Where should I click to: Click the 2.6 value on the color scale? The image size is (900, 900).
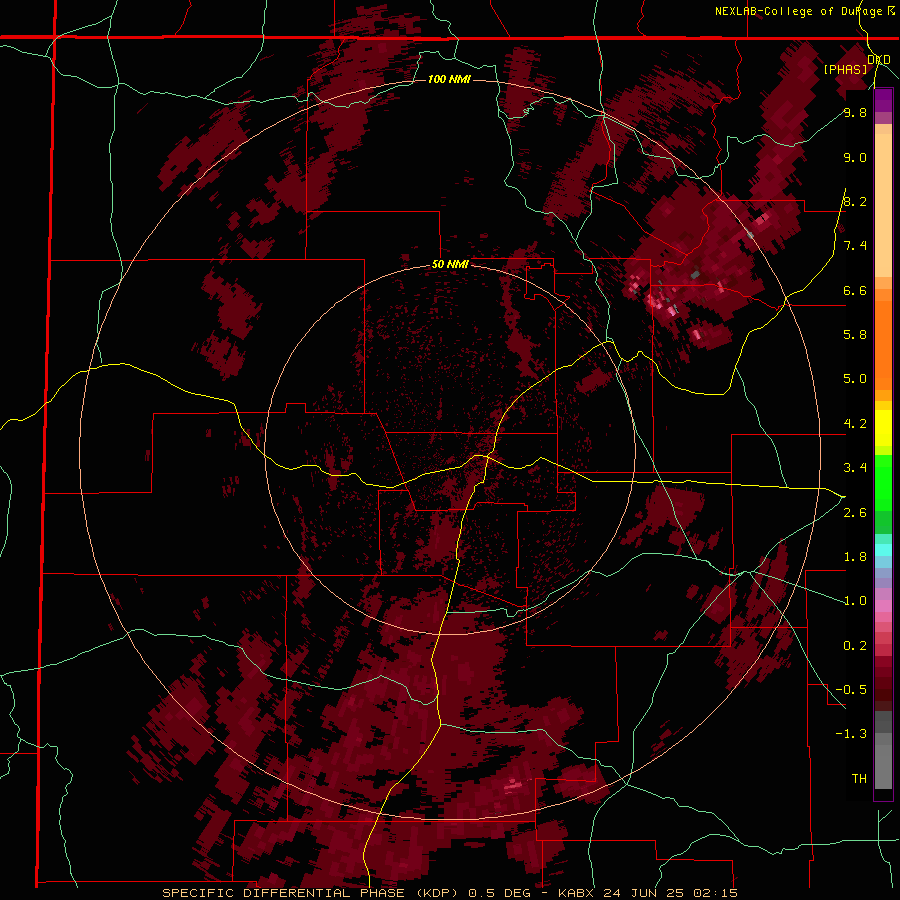pos(855,513)
